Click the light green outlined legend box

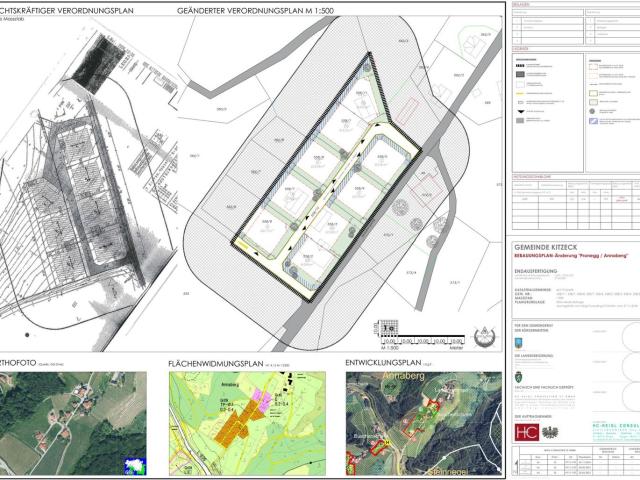pyautogui.click(x=593, y=102)
